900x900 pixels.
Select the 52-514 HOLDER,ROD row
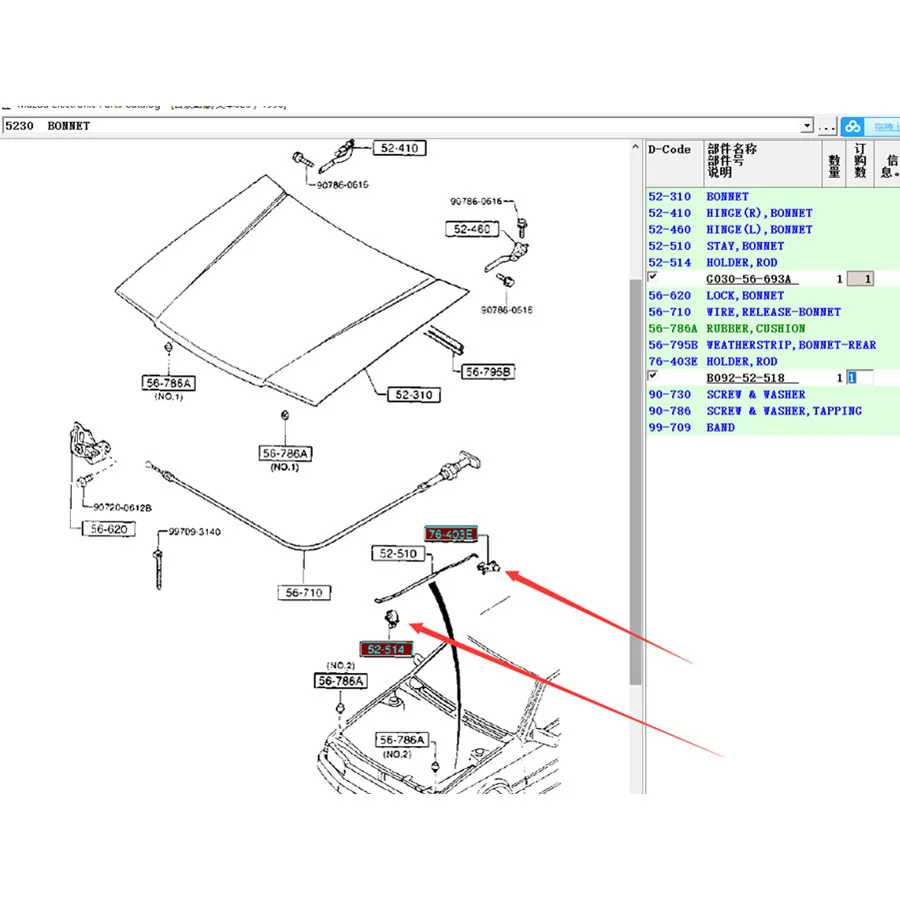coord(773,262)
